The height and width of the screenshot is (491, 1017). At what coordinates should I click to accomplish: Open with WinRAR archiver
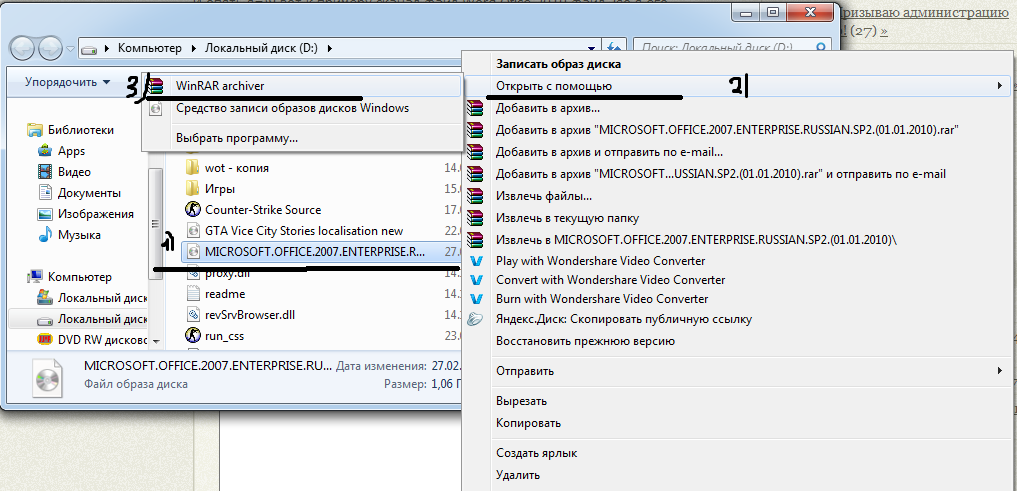click(302, 86)
